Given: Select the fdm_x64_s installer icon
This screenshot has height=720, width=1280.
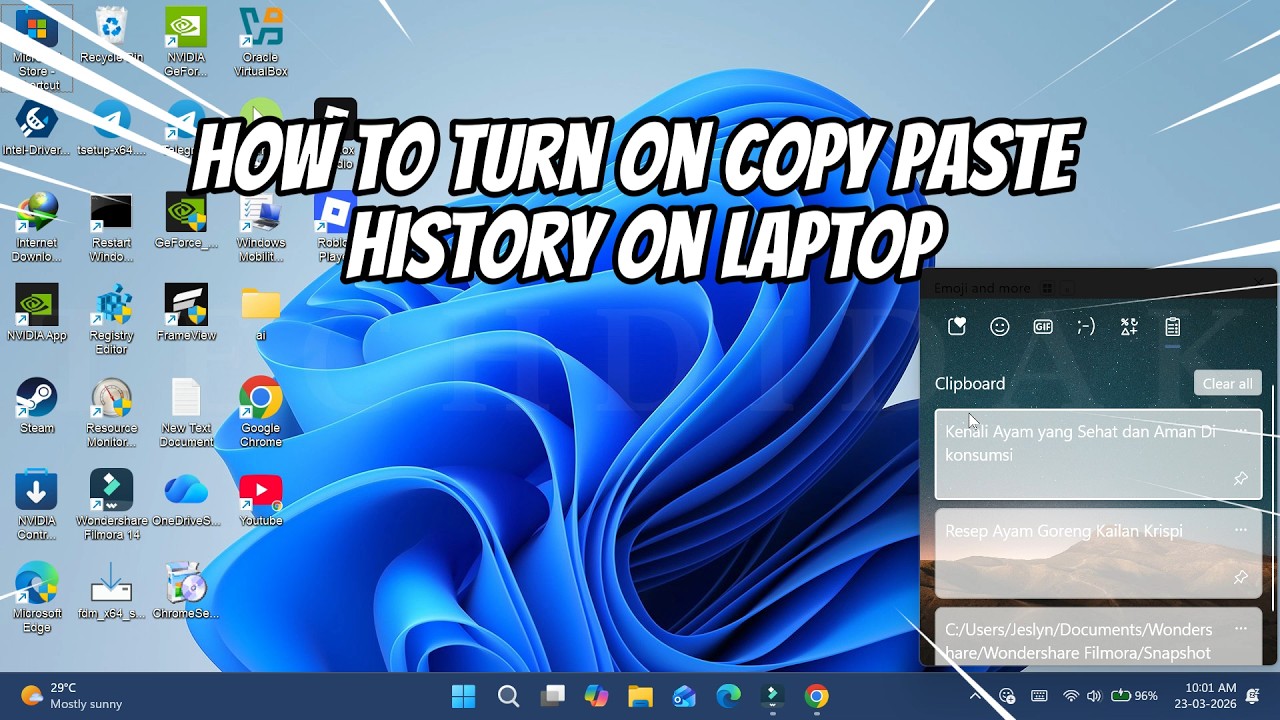Looking at the screenshot, I should (111, 592).
